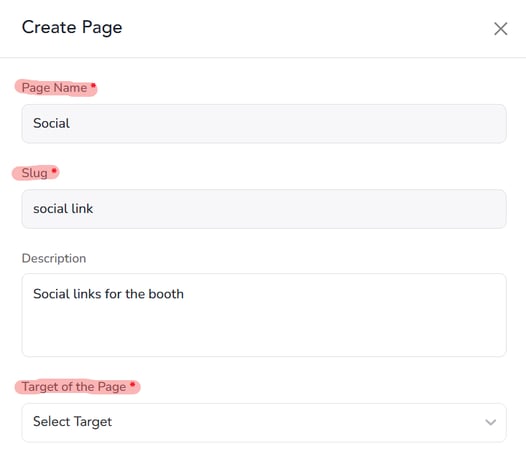The height and width of the screenshot is (474, 526).
Task: Expand target list using the chevron arrow
Action: [x=490, y=422]
